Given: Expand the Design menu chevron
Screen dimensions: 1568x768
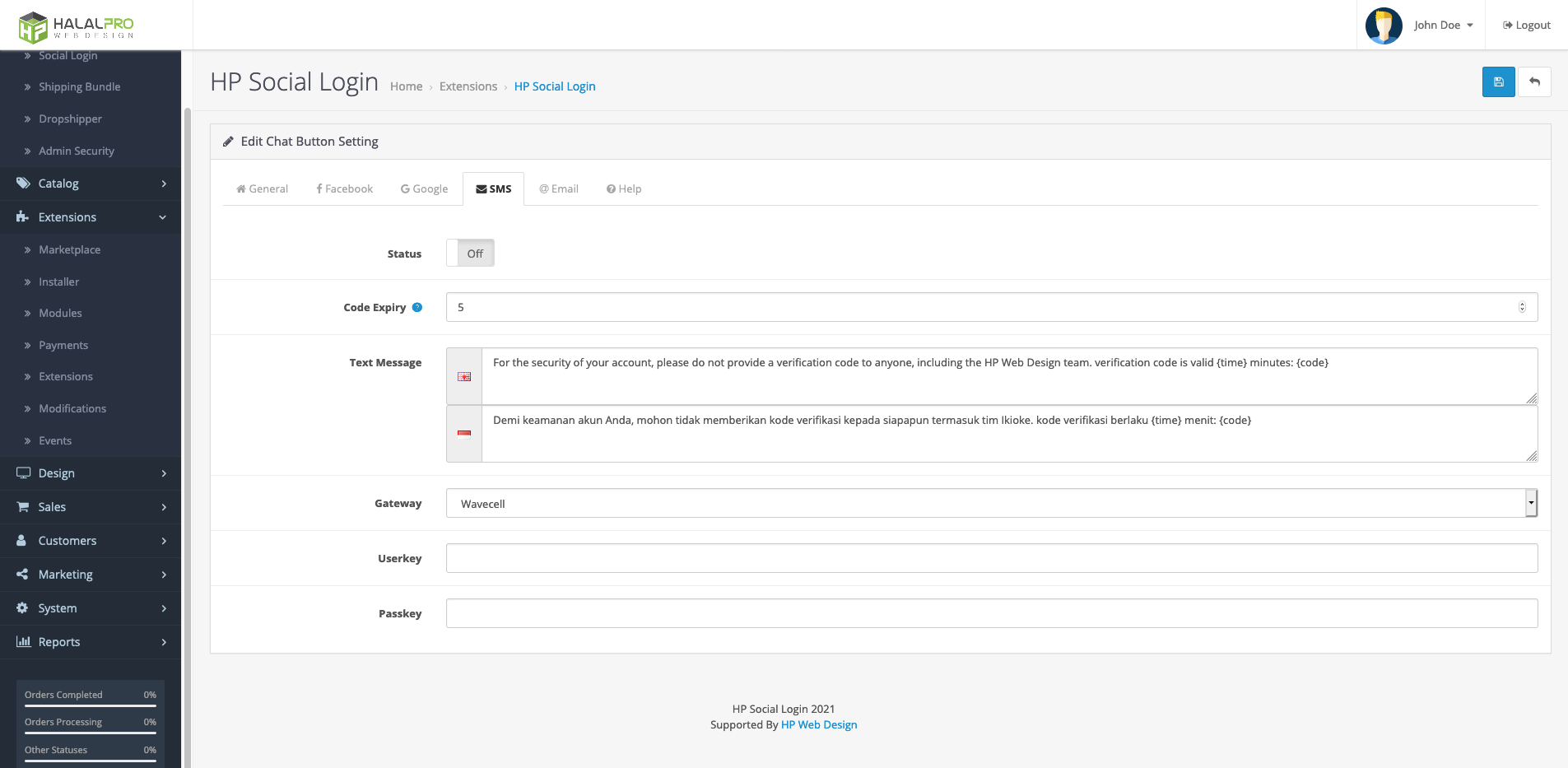Looking at the screenshot, I should coord(164,473).
